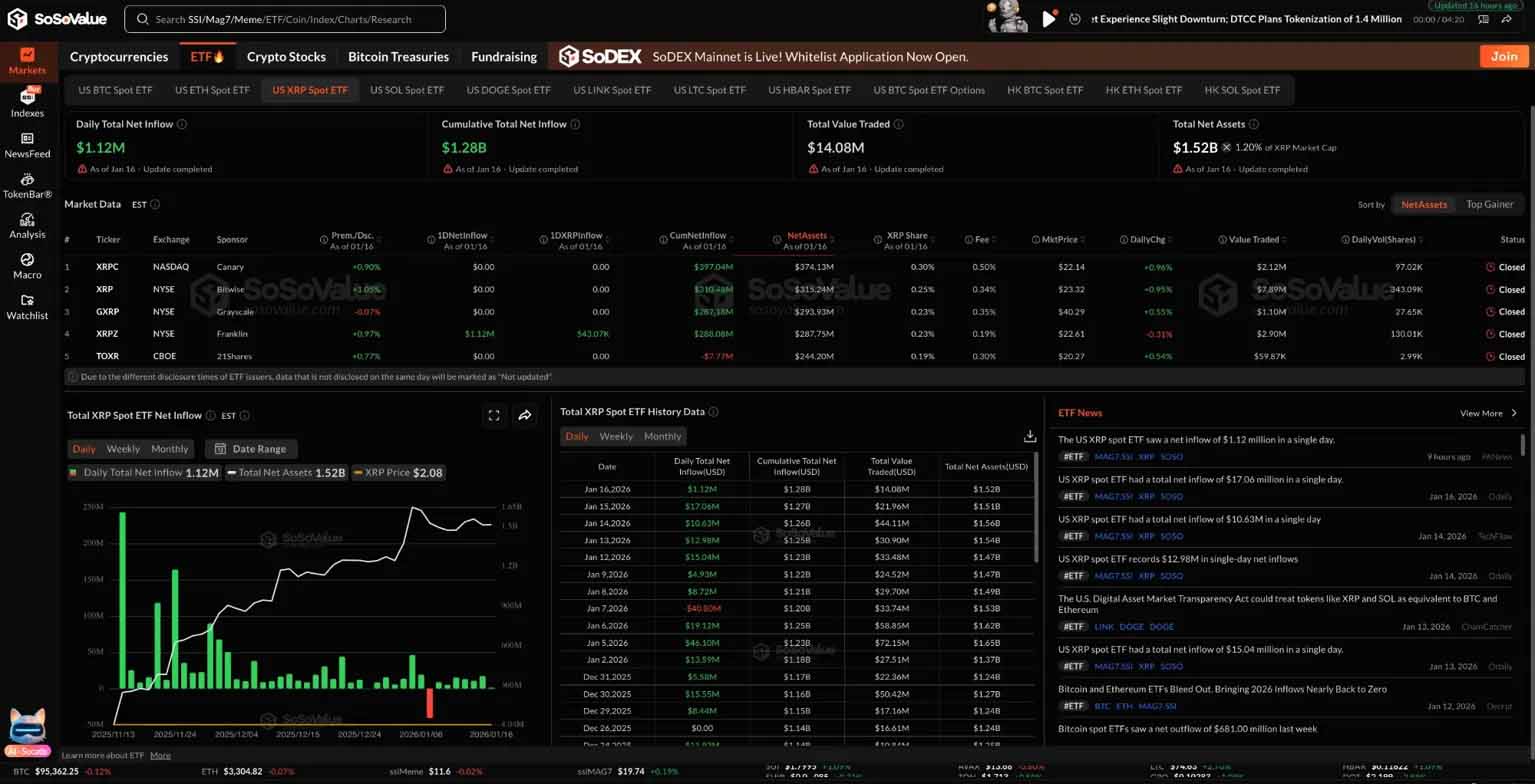The width and height of the screenshot is (1535, 784).
Task: Toggle Total Net Assets chart series
Action: [x=286, y=472]
